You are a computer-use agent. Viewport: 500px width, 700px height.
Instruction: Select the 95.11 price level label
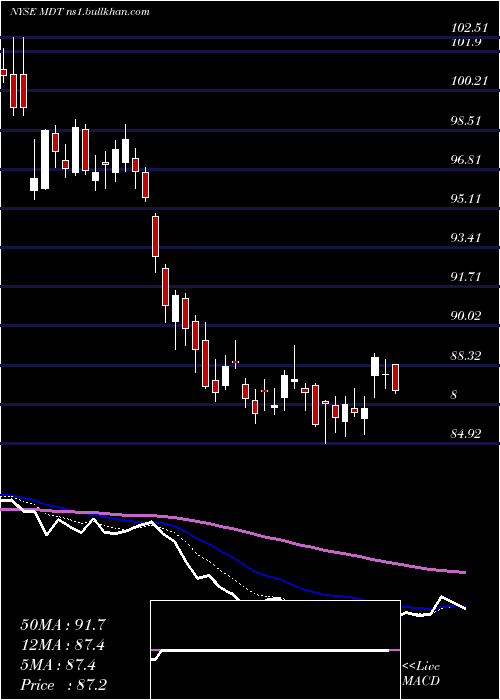pyautogui.click(x=468, y=199)
